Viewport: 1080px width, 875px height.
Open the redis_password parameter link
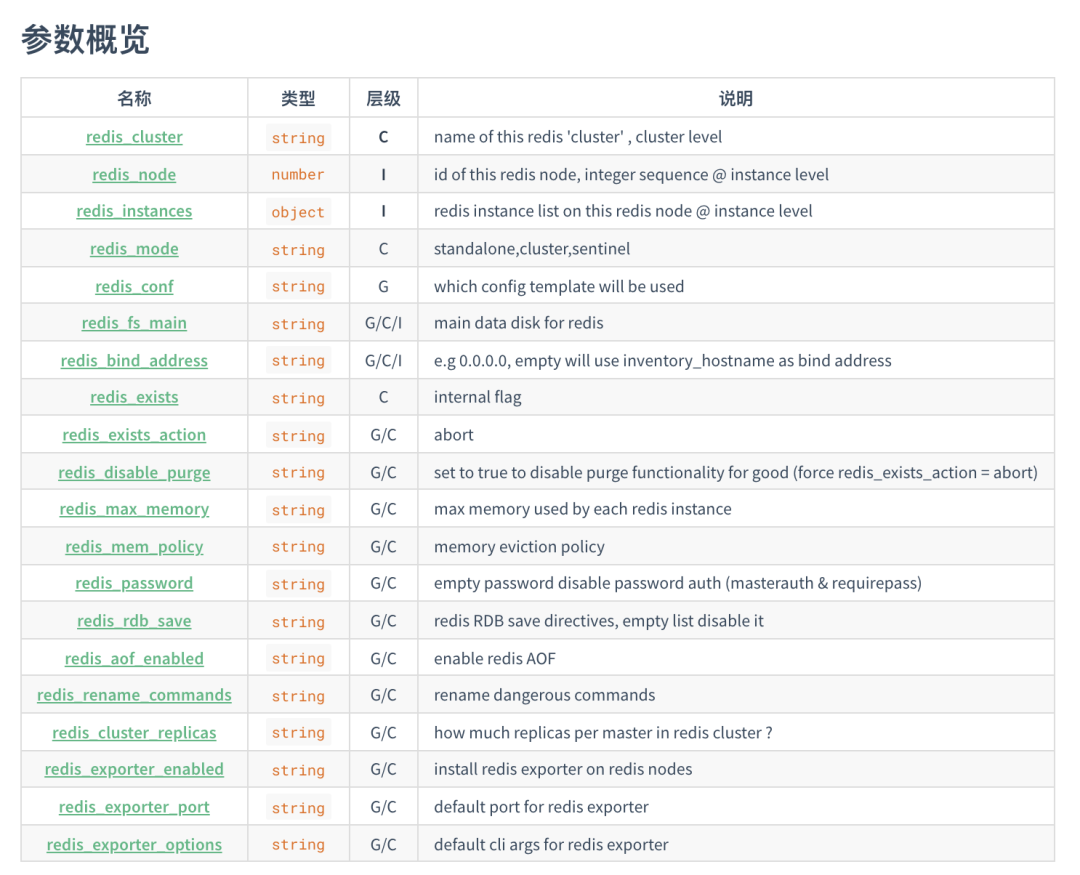pyautogui.click(x=134, y=583)
